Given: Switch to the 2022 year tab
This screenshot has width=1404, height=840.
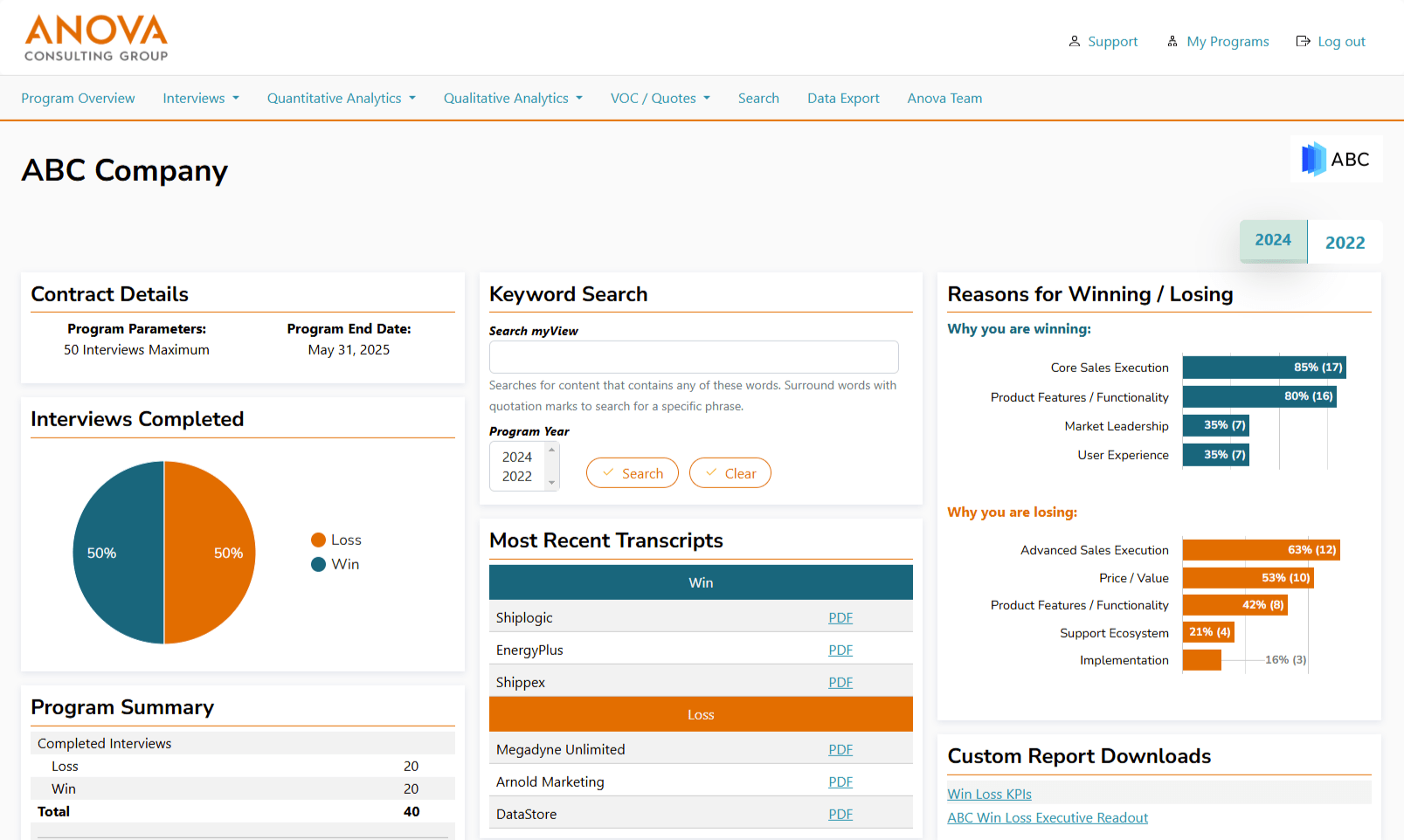Looking at the screenshot, I should click(1345, 243).
